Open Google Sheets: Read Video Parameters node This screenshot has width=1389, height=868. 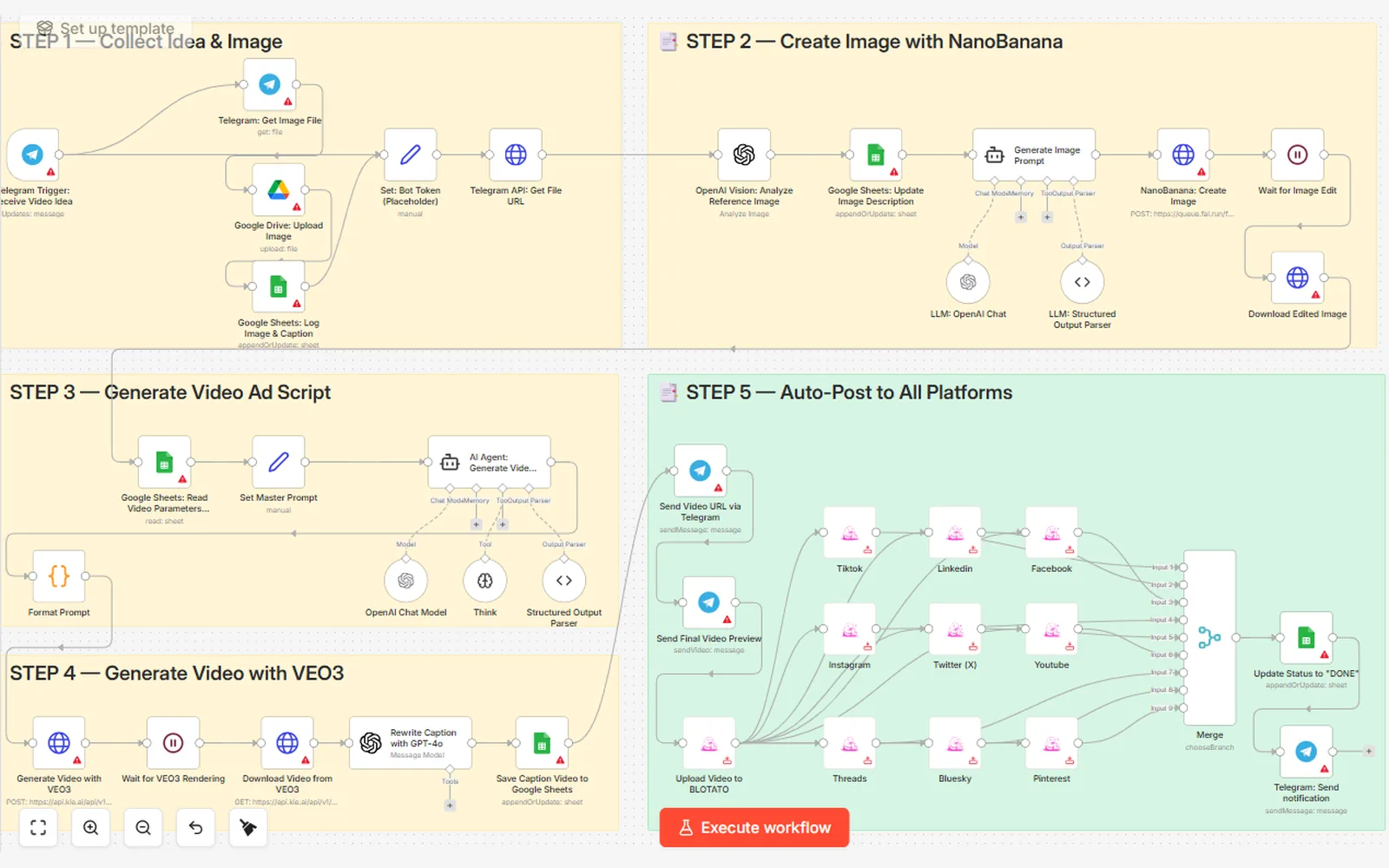(164, 462)
